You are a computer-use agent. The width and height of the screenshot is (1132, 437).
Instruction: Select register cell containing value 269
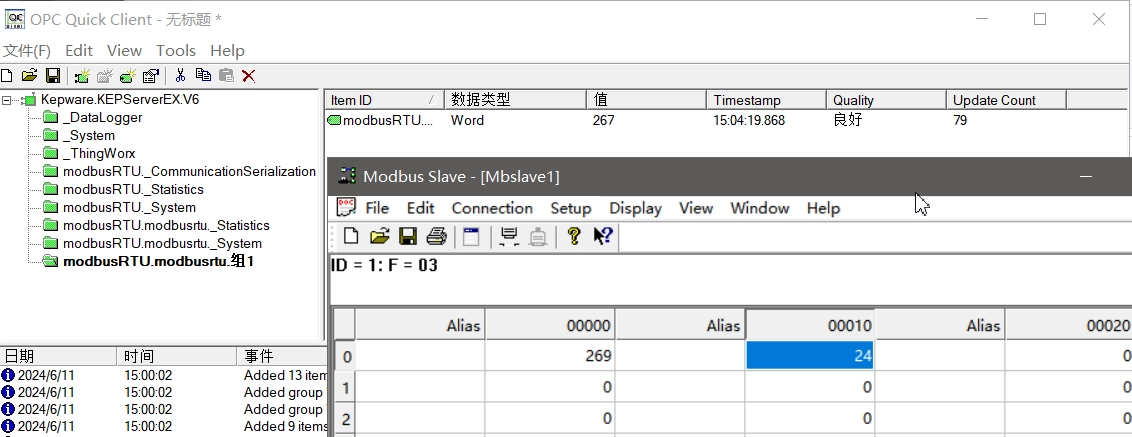pyautogui.click(x=549, y=355)
